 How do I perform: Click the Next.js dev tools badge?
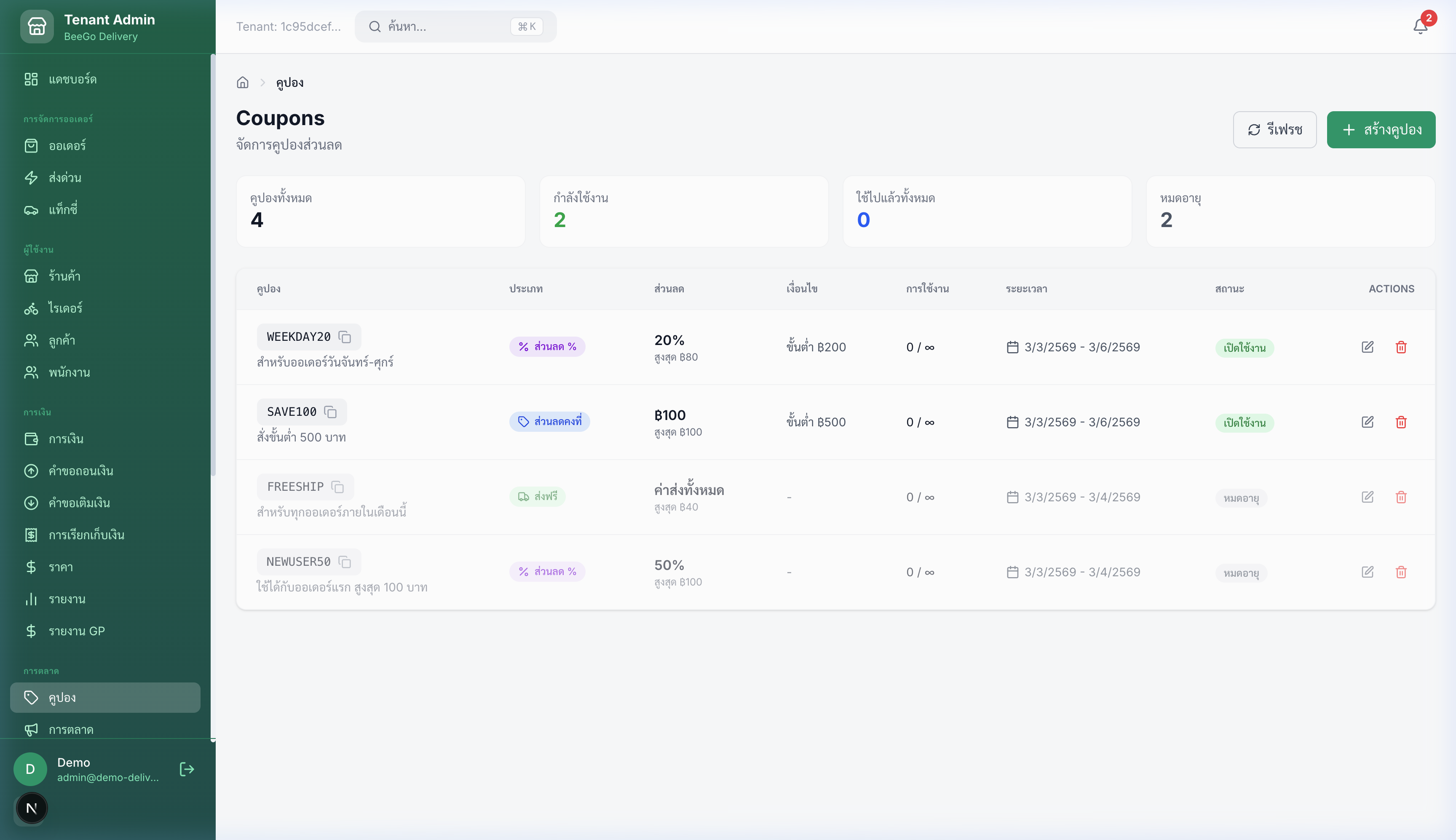(32, 808)
